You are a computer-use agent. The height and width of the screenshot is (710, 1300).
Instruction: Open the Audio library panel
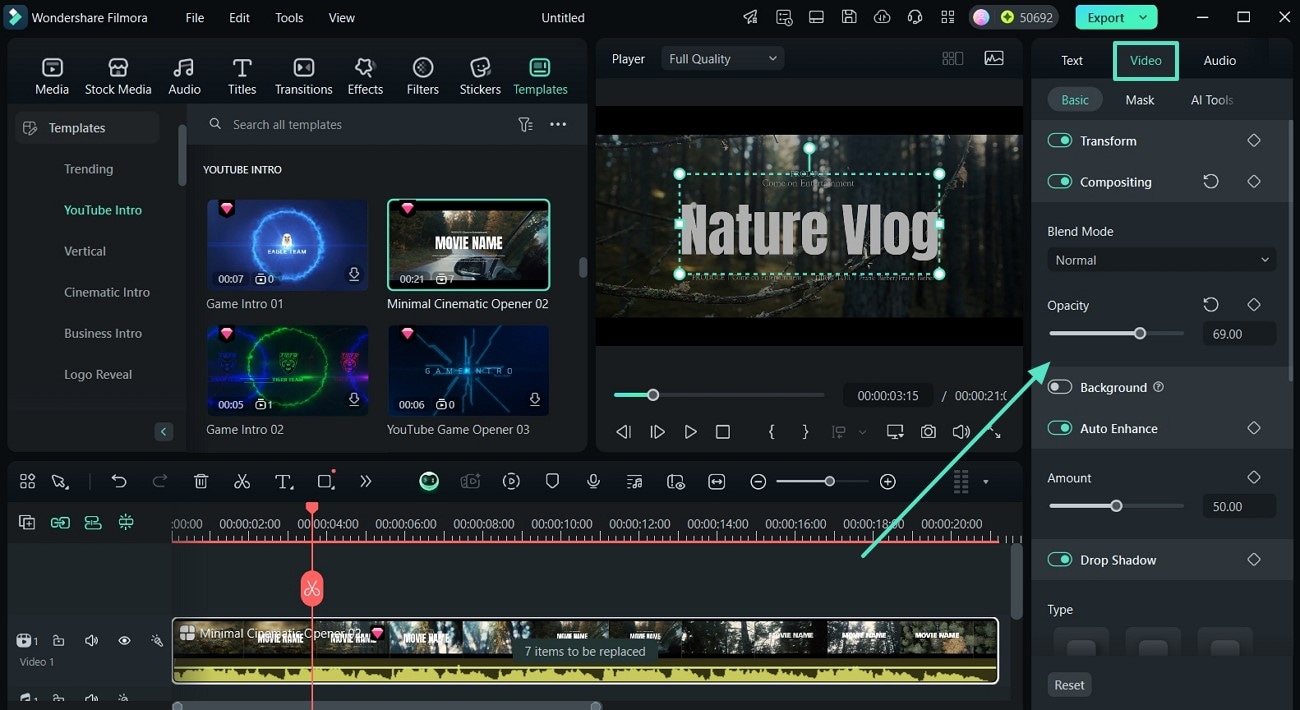click(x=184, y=76)
